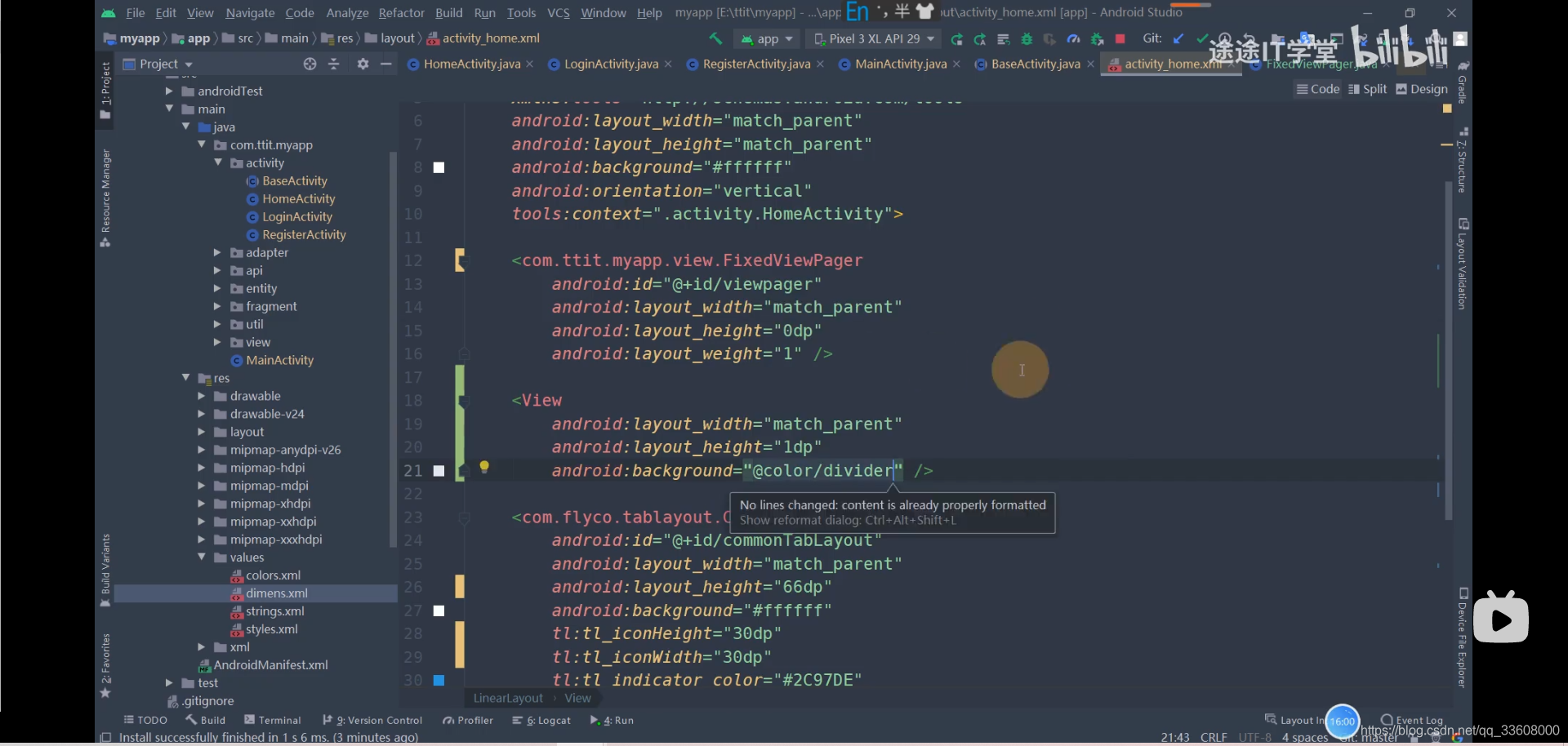Open the 6: Logcat tool window

541,720
